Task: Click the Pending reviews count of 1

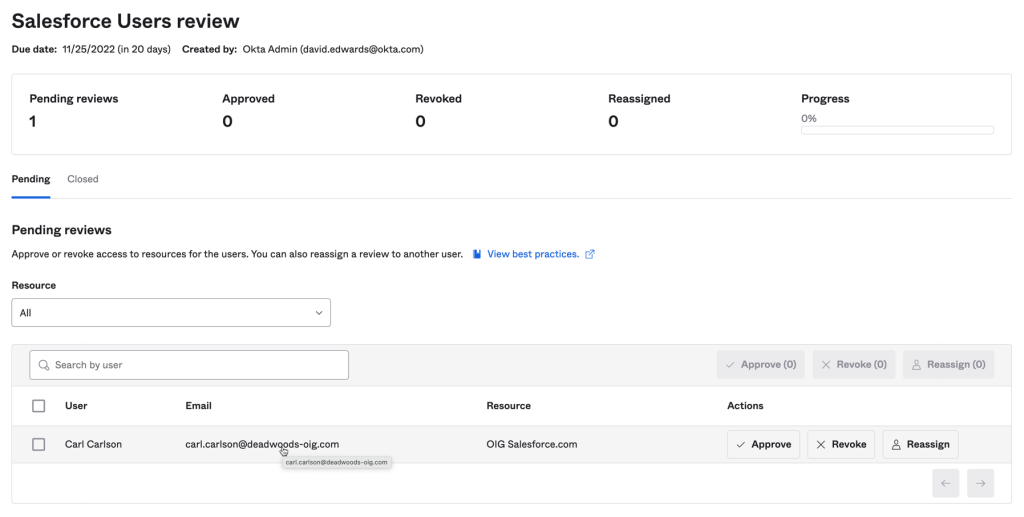Action: click(33, 121)
